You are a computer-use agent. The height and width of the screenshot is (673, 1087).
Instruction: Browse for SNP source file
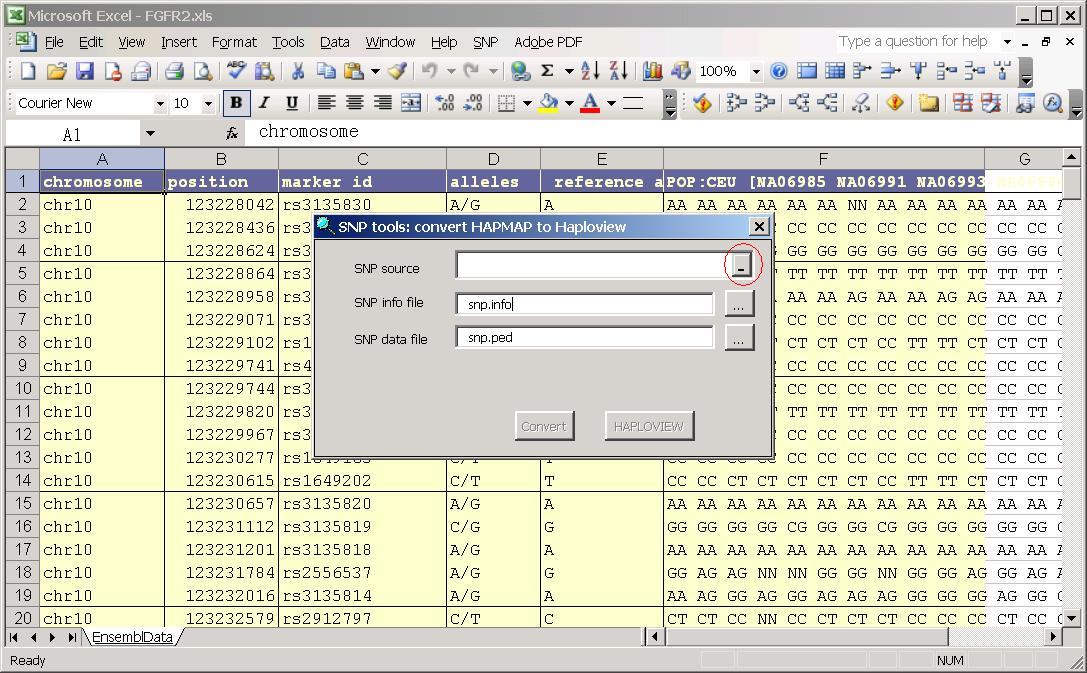[740, 265]
